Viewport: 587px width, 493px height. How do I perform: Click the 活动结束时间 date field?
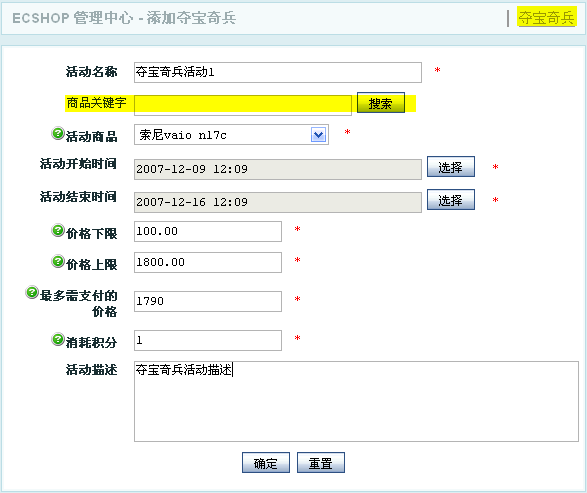278,202
